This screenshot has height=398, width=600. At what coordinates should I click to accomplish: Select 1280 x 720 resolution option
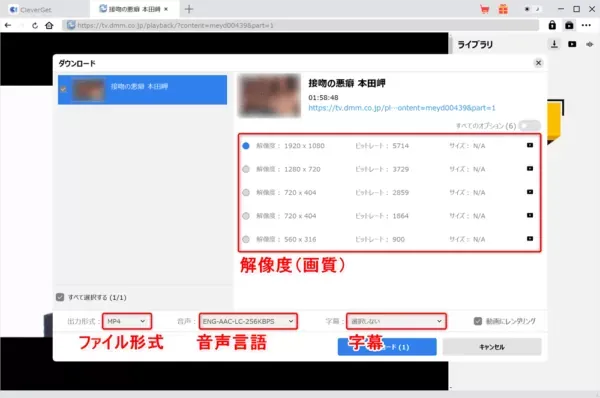[246, 169]
